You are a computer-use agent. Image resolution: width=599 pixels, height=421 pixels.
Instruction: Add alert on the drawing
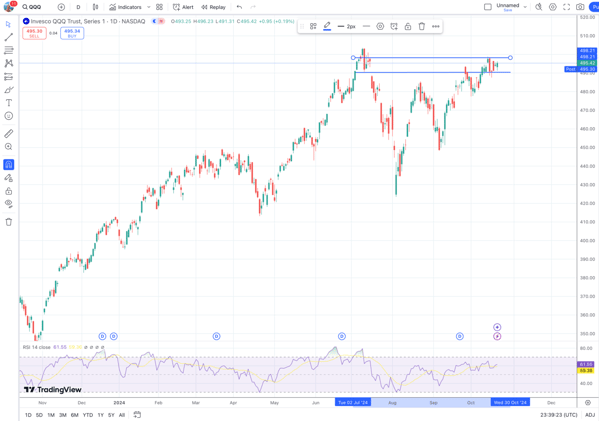(394, 26)
